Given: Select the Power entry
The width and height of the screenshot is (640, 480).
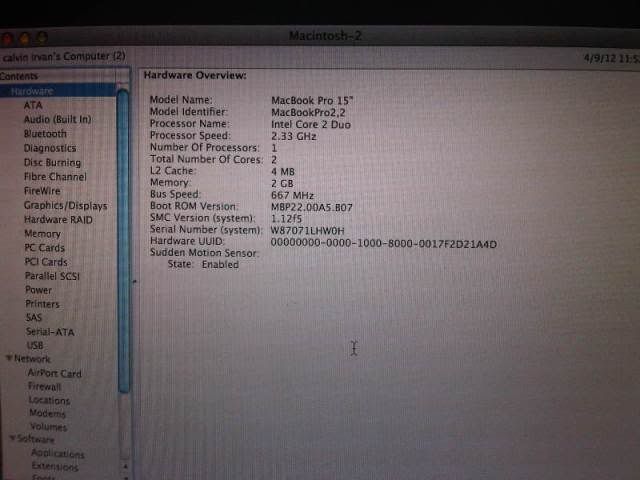Looking at the screenshot, I should pos(38,290).
